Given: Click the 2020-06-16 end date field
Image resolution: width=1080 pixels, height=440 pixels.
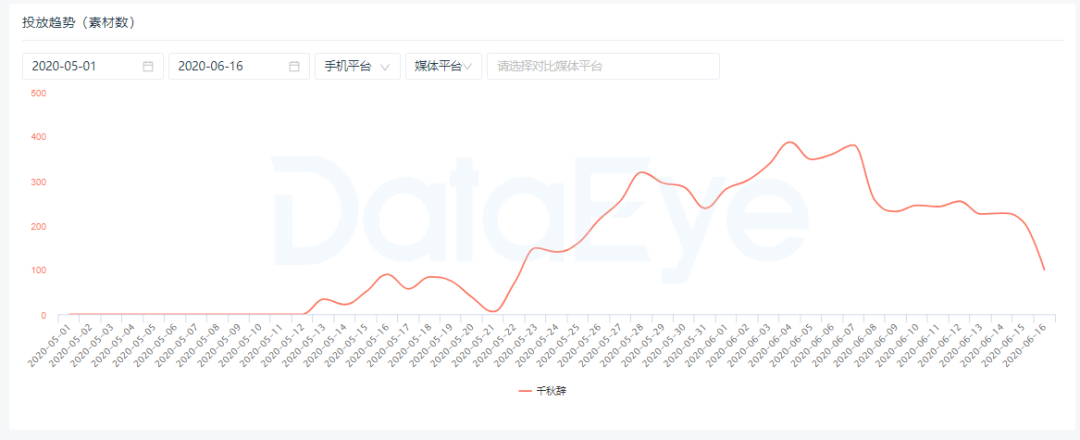Looking at the screenshot, I should (226, 66).
